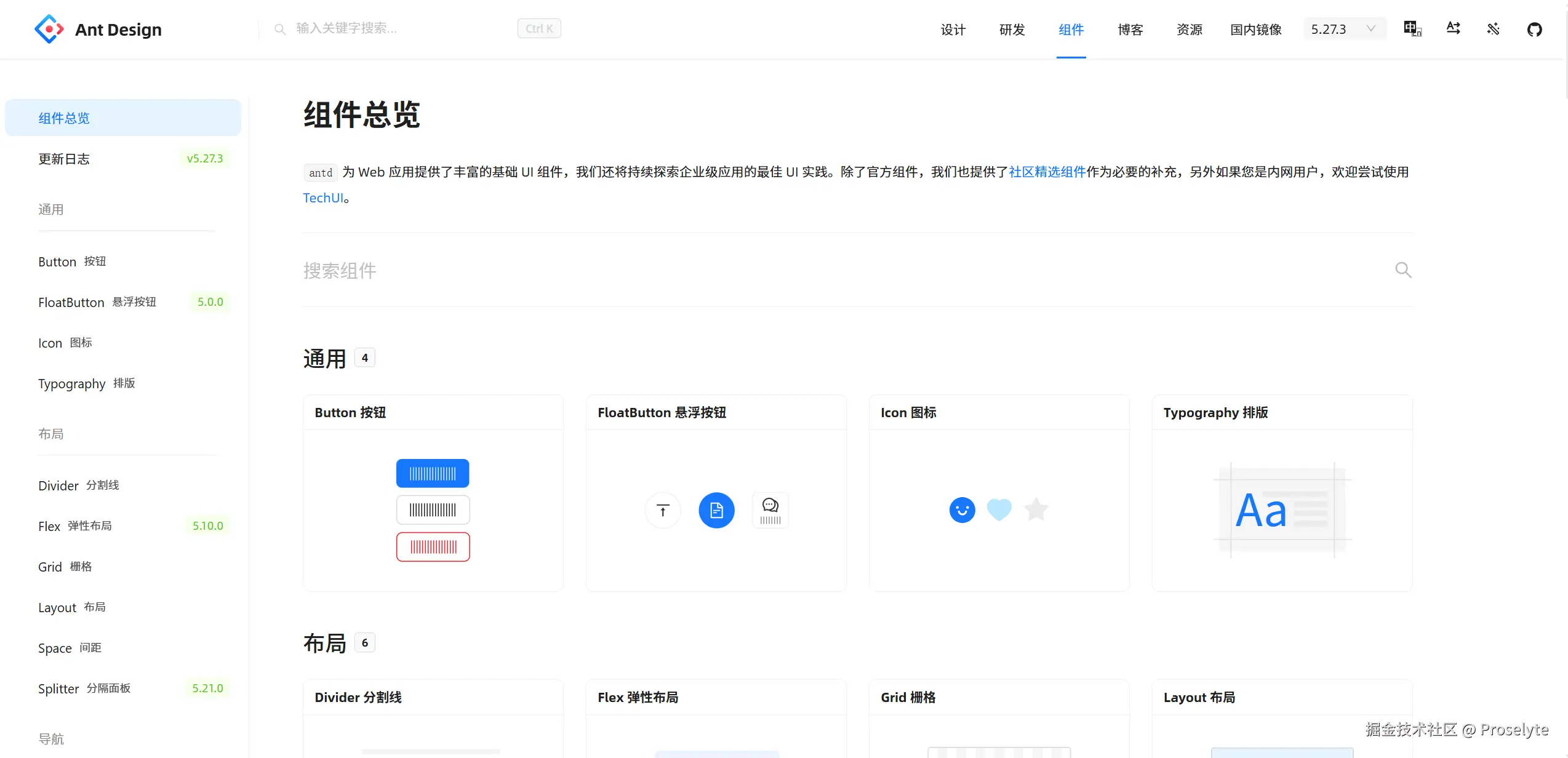Open the theme switcher icon
The height and width of the screenshot is (758, 1568).
coord(1494,29)
